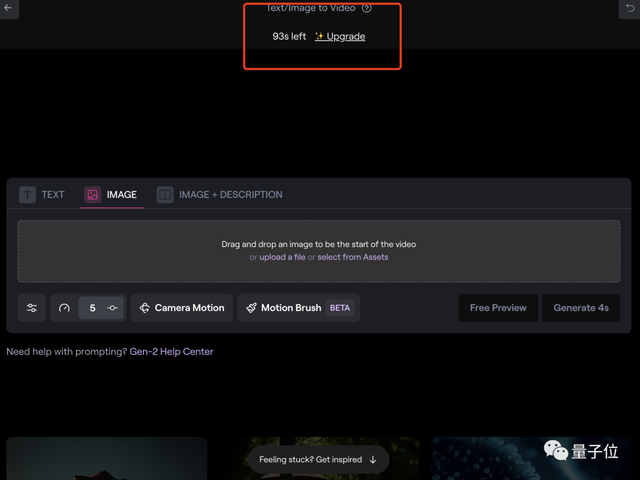The height and width of the screenshot is (480, 640).
Task: Click the upload a file link
Action: point(282,257)
